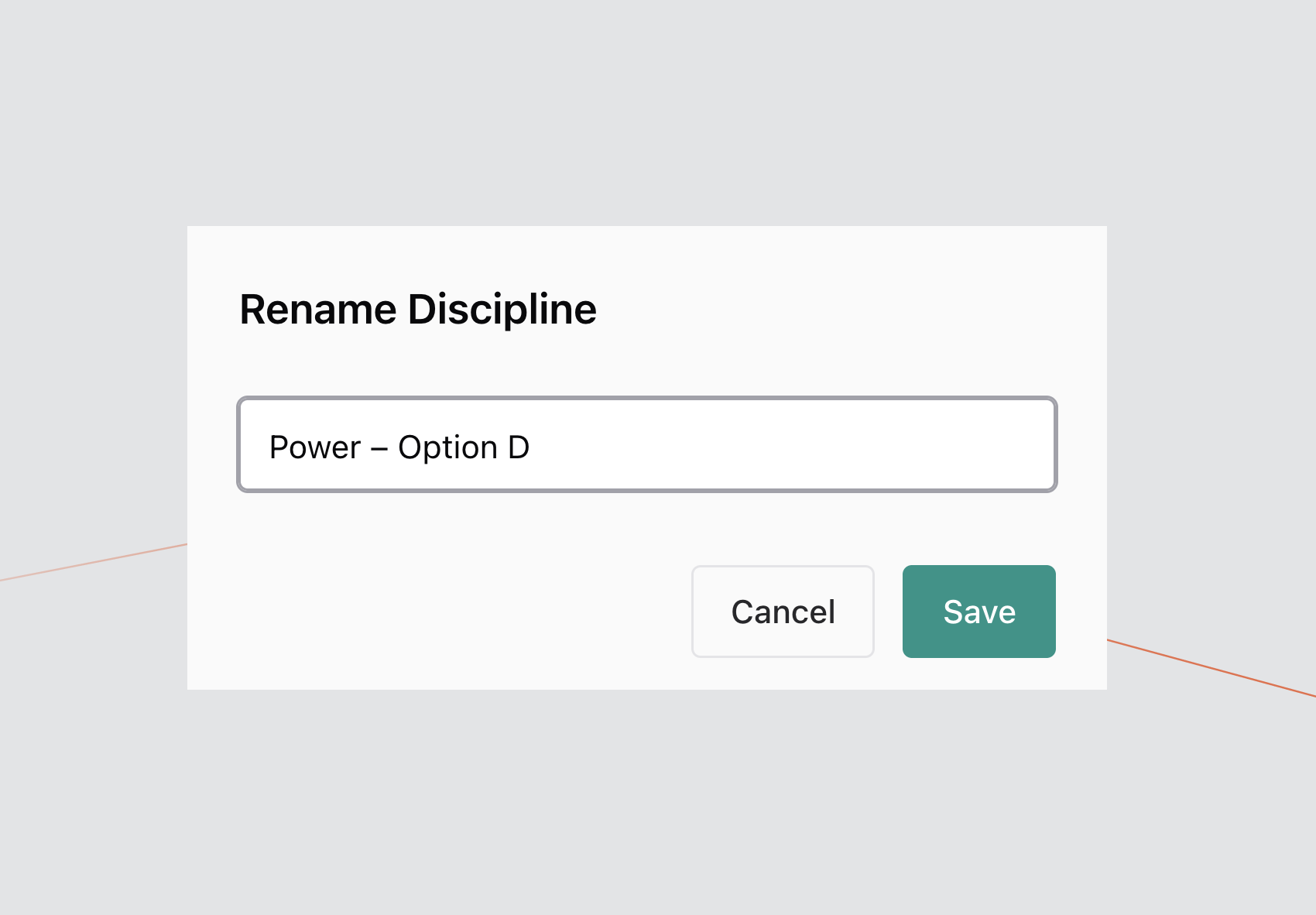Click blank dialog area right of the title

tap(852, 310)
